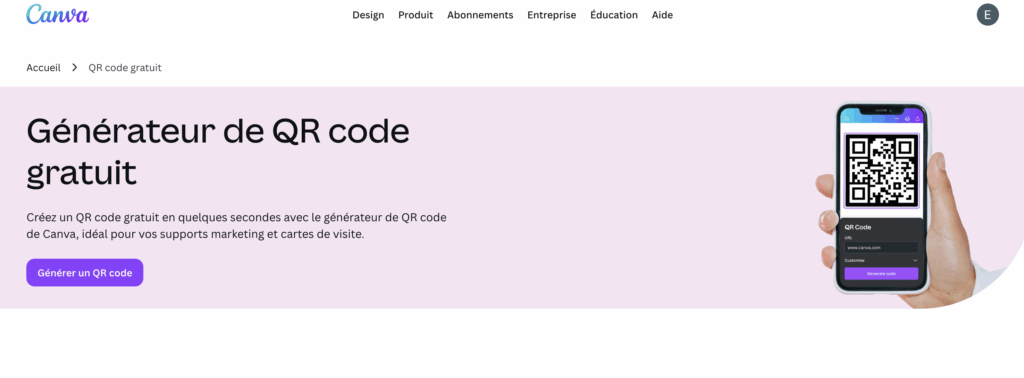Click the QR code gratuit breadcrumb
Screen dimensions: 1024x378
(x=125, y=67)
